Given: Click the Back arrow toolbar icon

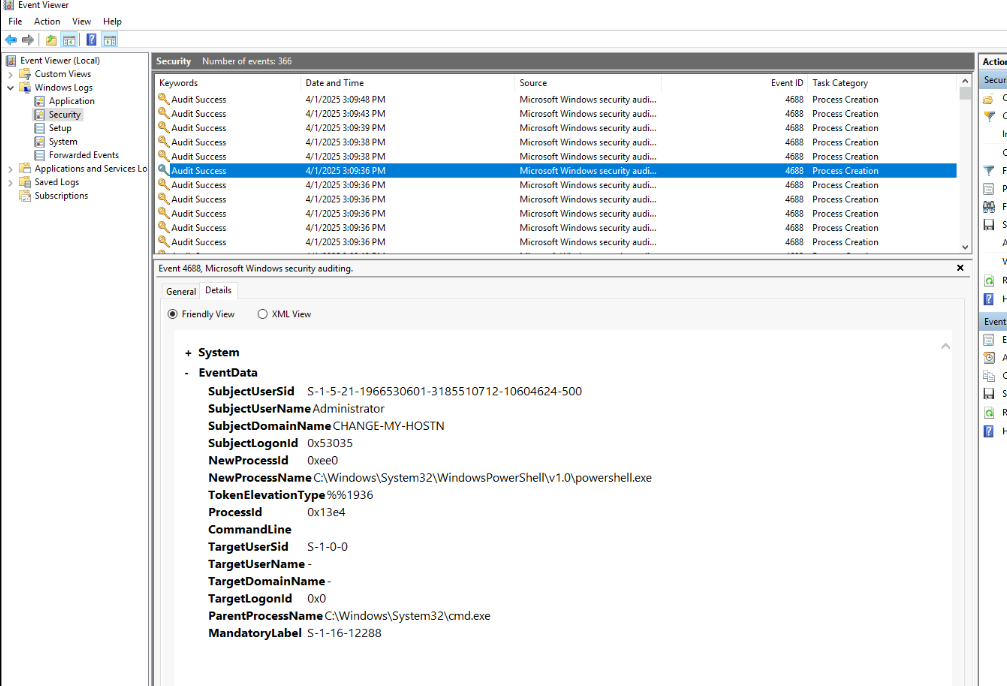Looking at the screenshot, I should coord(11,40).
